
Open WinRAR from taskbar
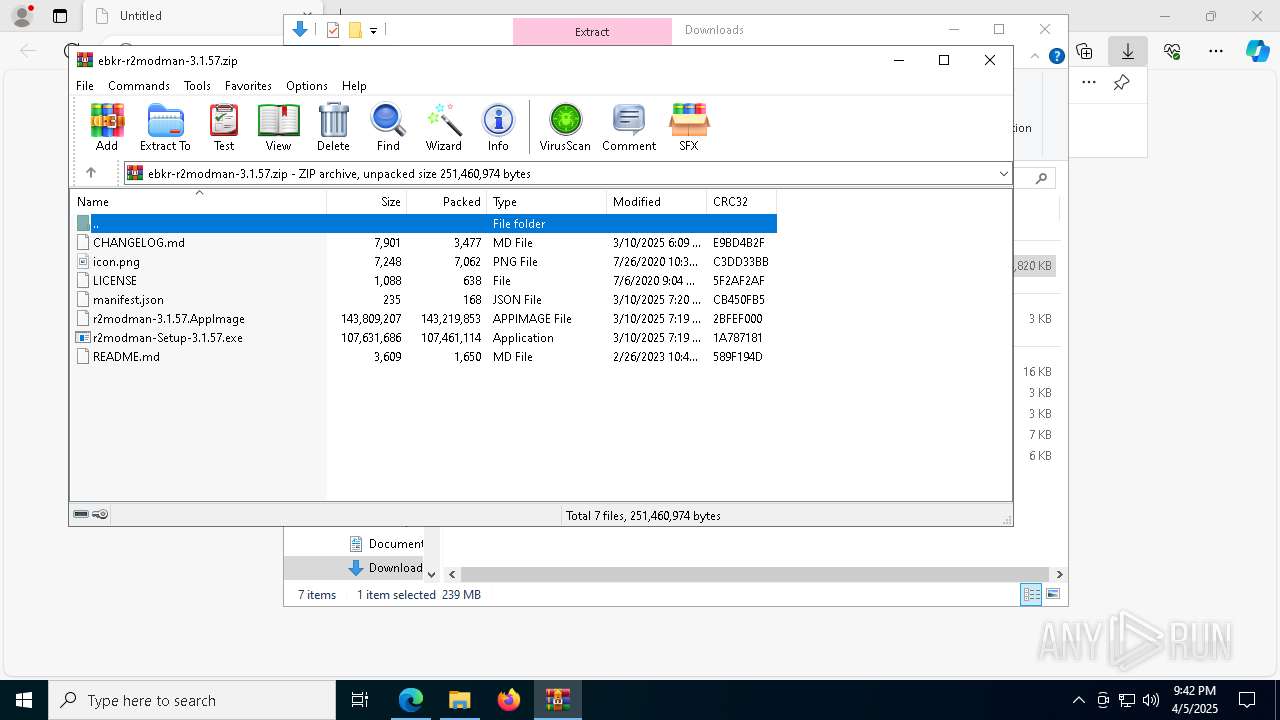(x=558, y=700)
